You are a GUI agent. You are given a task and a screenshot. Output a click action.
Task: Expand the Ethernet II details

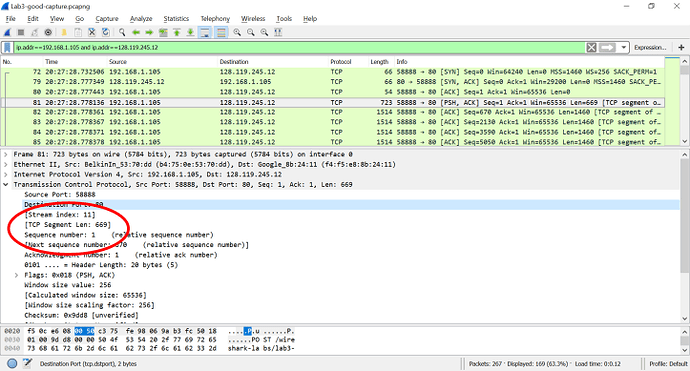coord(6,165)
